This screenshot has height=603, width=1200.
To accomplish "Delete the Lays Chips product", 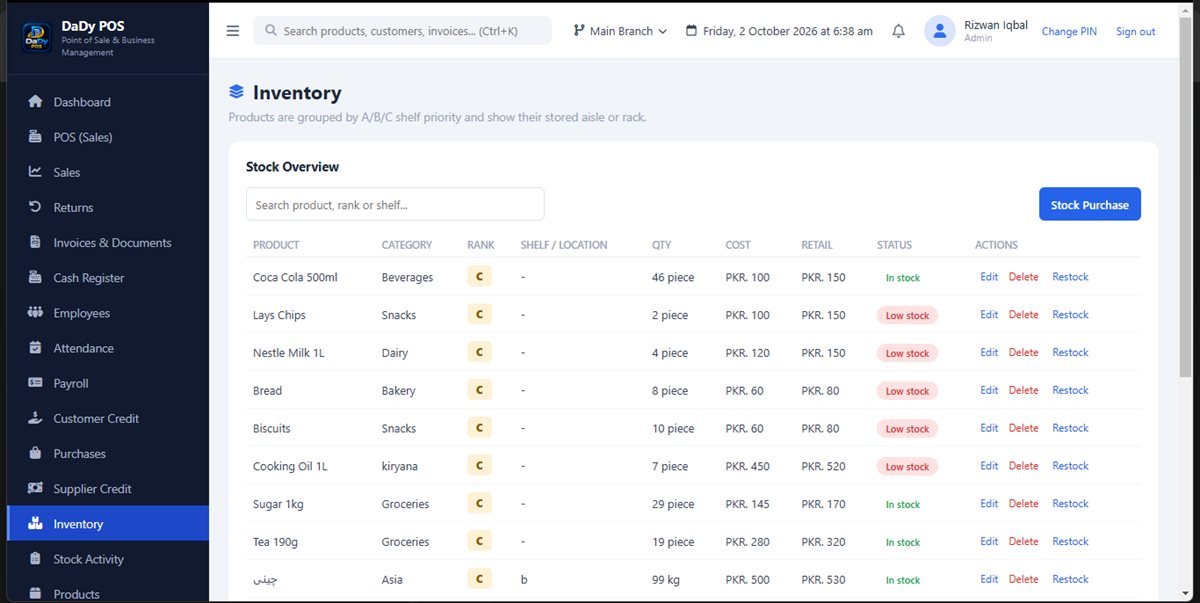I will (1023, 314).
